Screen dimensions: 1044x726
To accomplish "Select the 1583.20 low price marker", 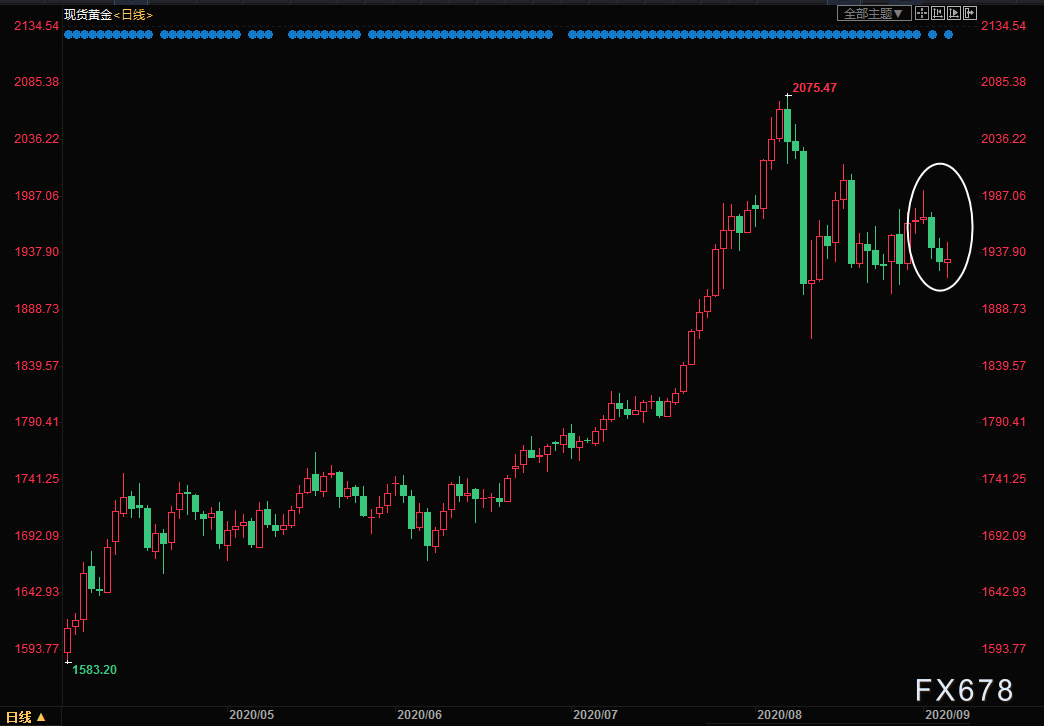I will pyautogui.click(x=94, y=669).
